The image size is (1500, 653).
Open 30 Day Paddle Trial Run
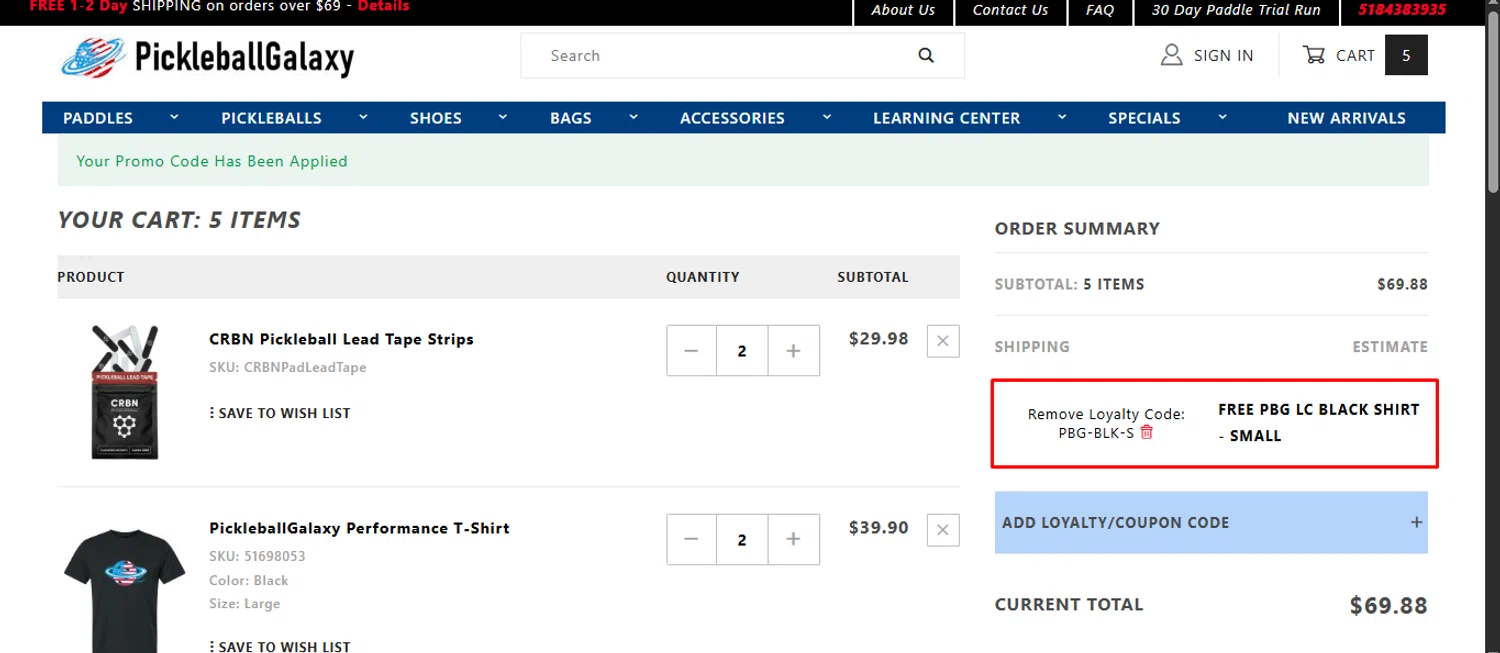tap(1236, 10)
